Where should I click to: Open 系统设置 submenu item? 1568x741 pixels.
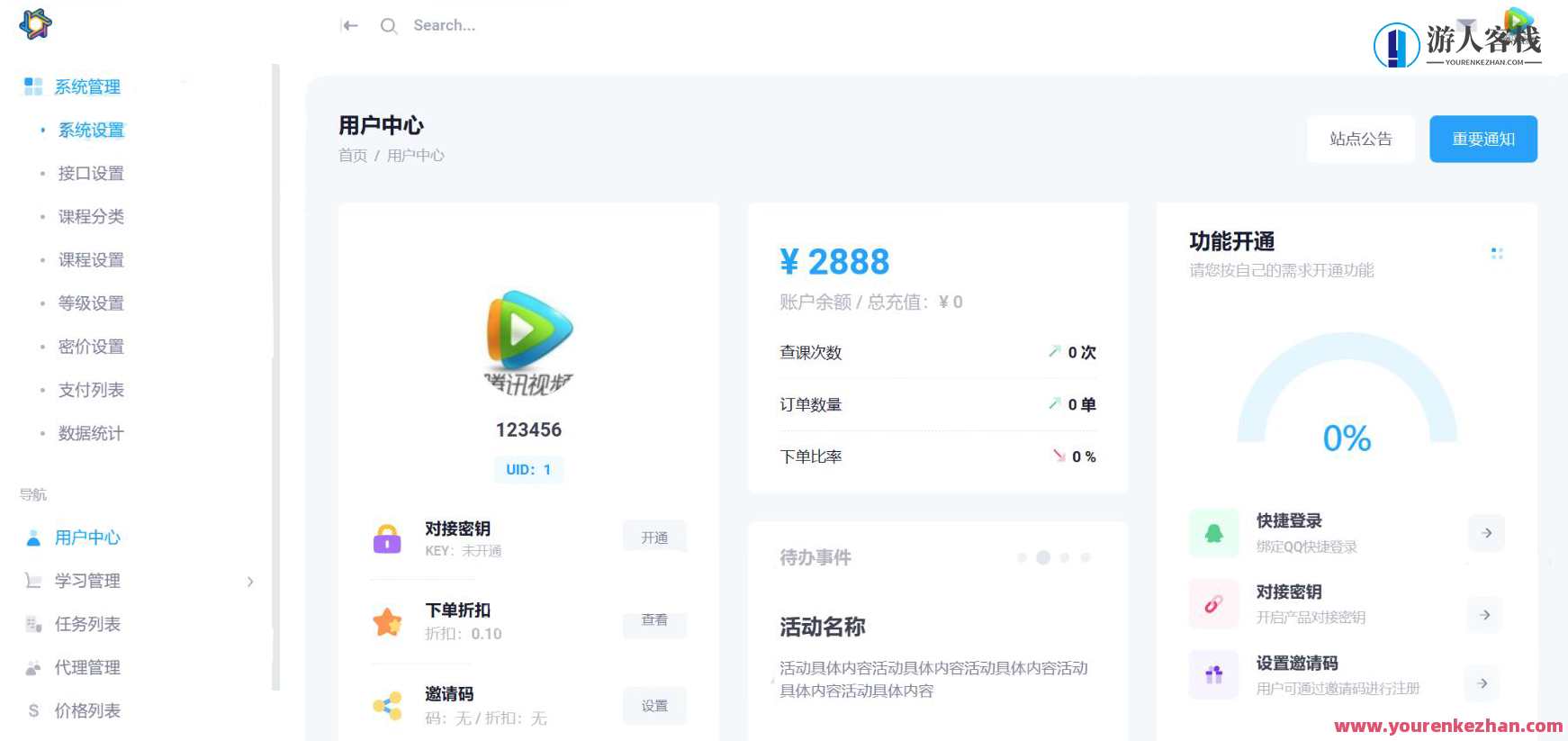(x=91, y=130)
